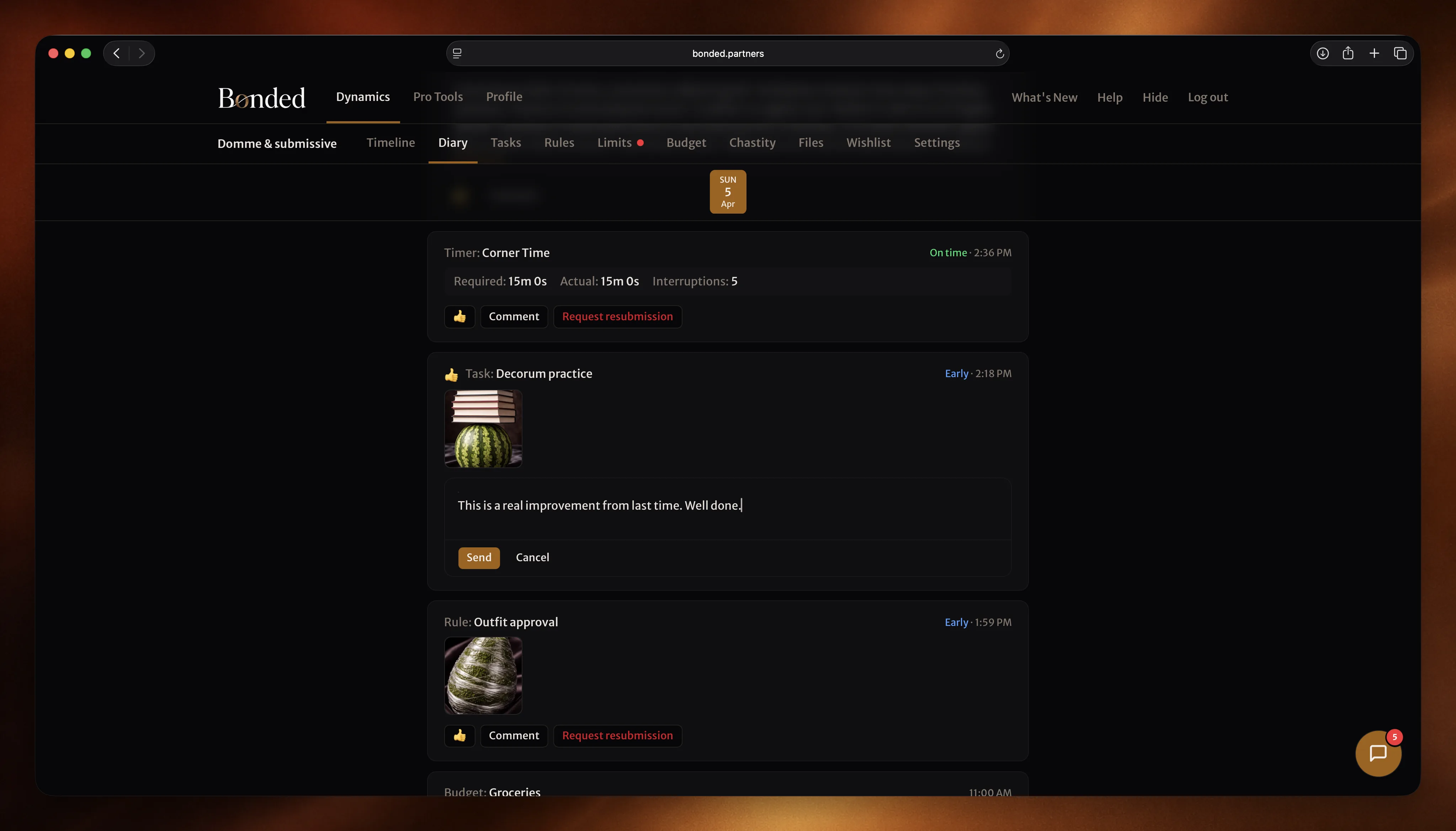Click the thumbs up beside Decorum practice task
Image resolution: width=1456 pixels, height=831 pixels.
(451, 374)
